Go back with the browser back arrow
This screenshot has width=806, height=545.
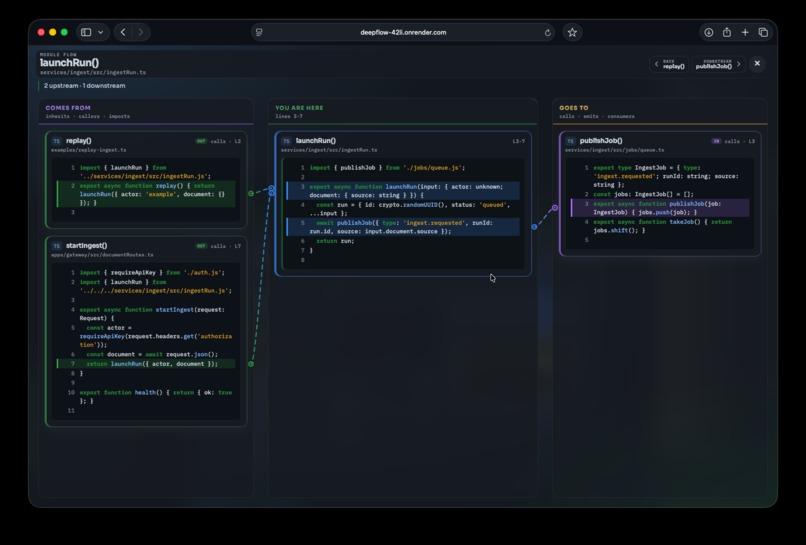[x=123, y=32]
